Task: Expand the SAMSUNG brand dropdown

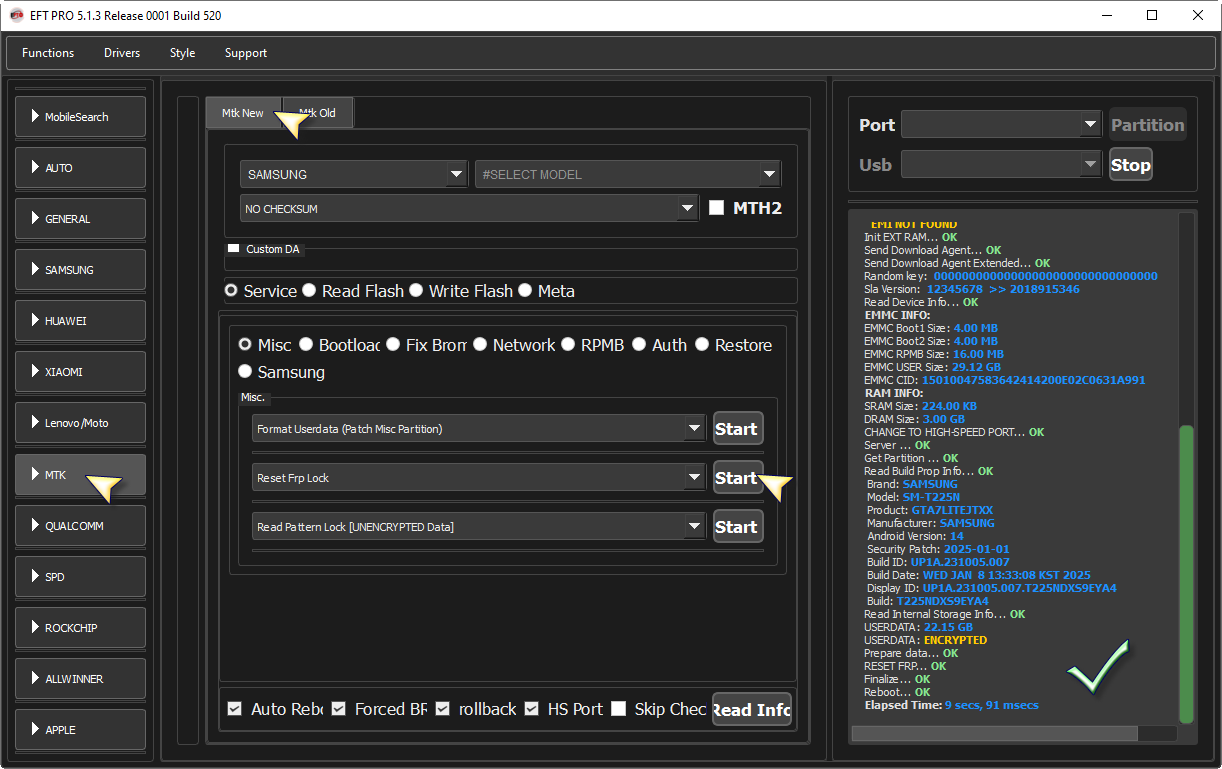Action: 458,174
